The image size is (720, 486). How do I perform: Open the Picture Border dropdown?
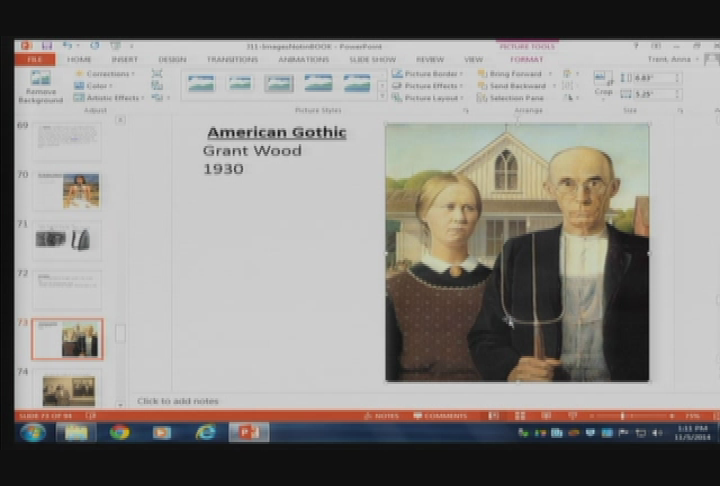(427, 73)
